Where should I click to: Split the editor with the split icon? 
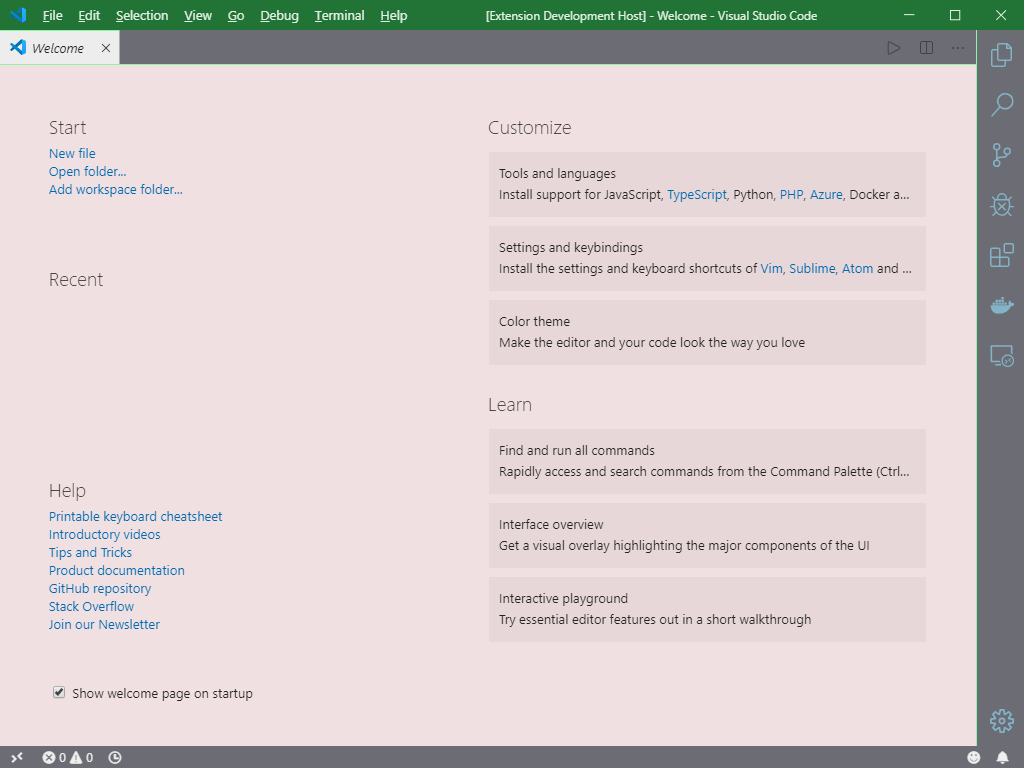click(x=926, y=48)
